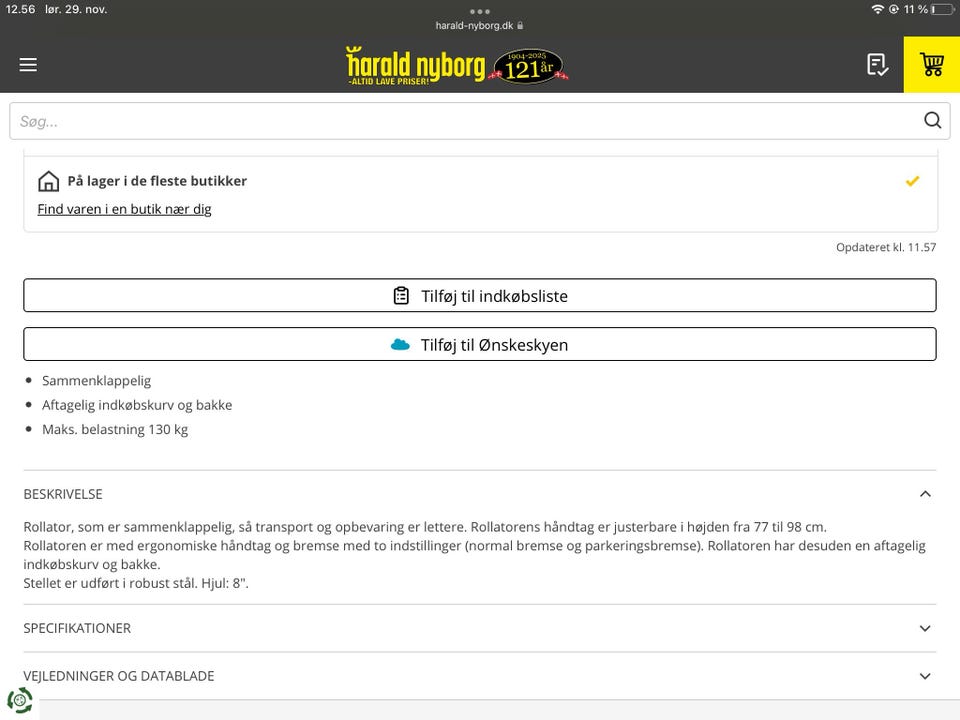Image resolution: width=960 pixels, height=720 pixels.
Task: Click 'Maks. belastning 130 kg' bullet
Action: [x=115, y=430]
